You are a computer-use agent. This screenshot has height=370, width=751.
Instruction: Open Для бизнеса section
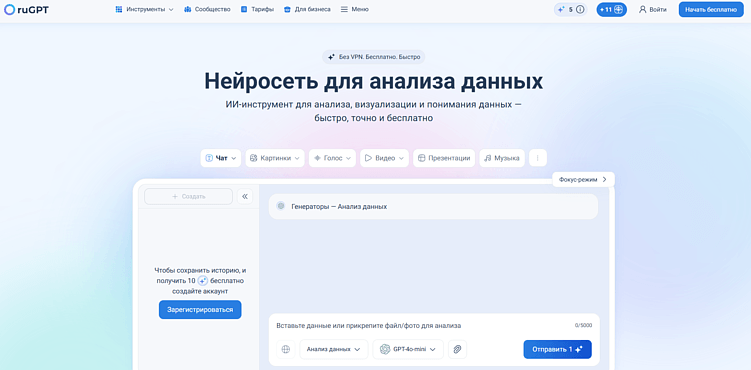(307, 9)
